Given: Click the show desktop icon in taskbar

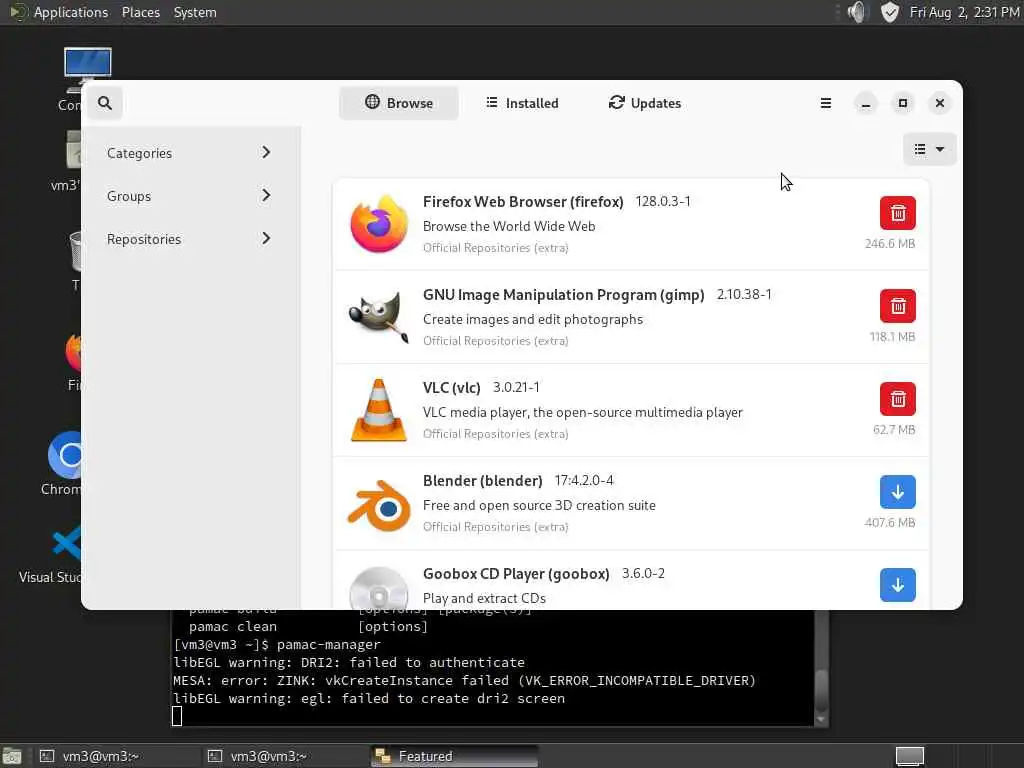Looking at the screenshot, I should click(12, 756).
